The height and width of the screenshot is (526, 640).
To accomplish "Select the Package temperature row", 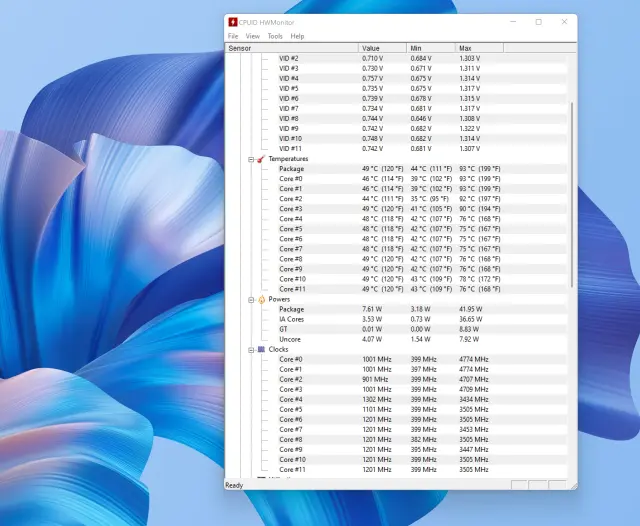I will coord(291,169).
